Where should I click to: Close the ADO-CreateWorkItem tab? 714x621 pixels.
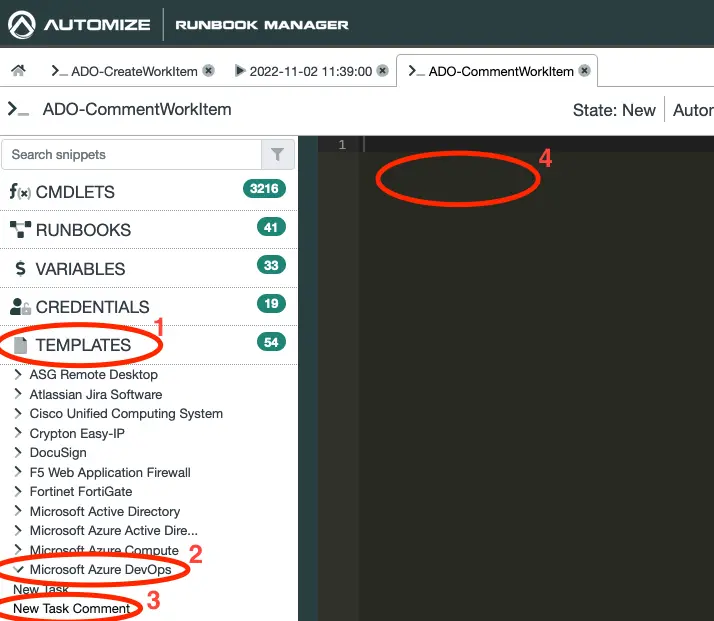pyautogui.click(x=208, y=71)
